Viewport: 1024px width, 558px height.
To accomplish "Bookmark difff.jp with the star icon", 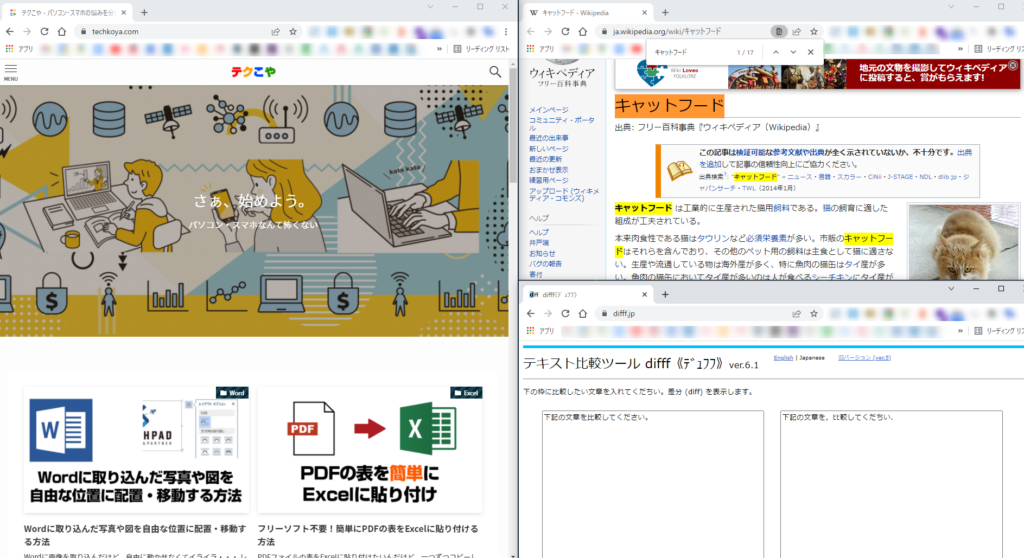I will tap(814, 314).
